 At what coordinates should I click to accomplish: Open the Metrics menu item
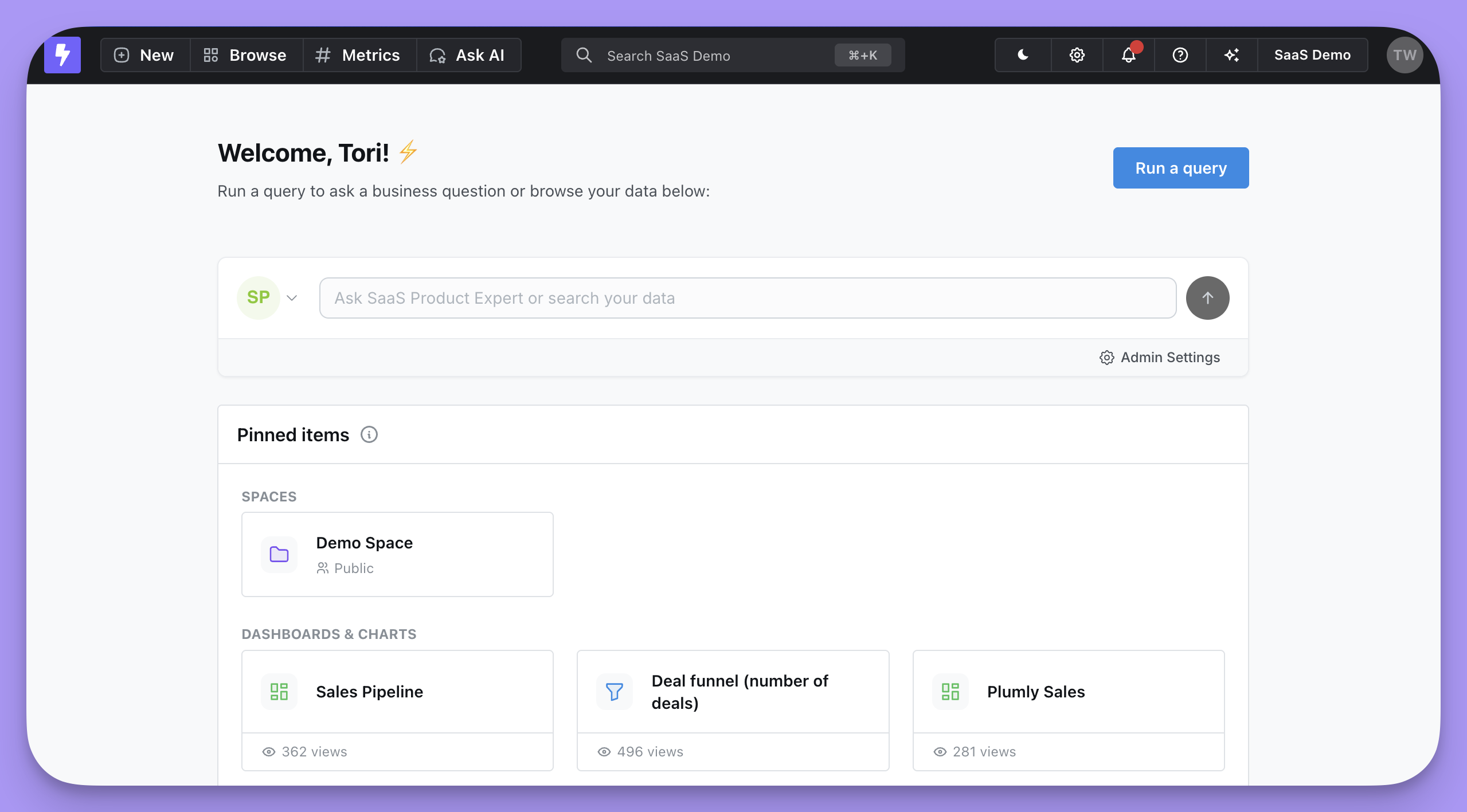click(x=359, y=55)
